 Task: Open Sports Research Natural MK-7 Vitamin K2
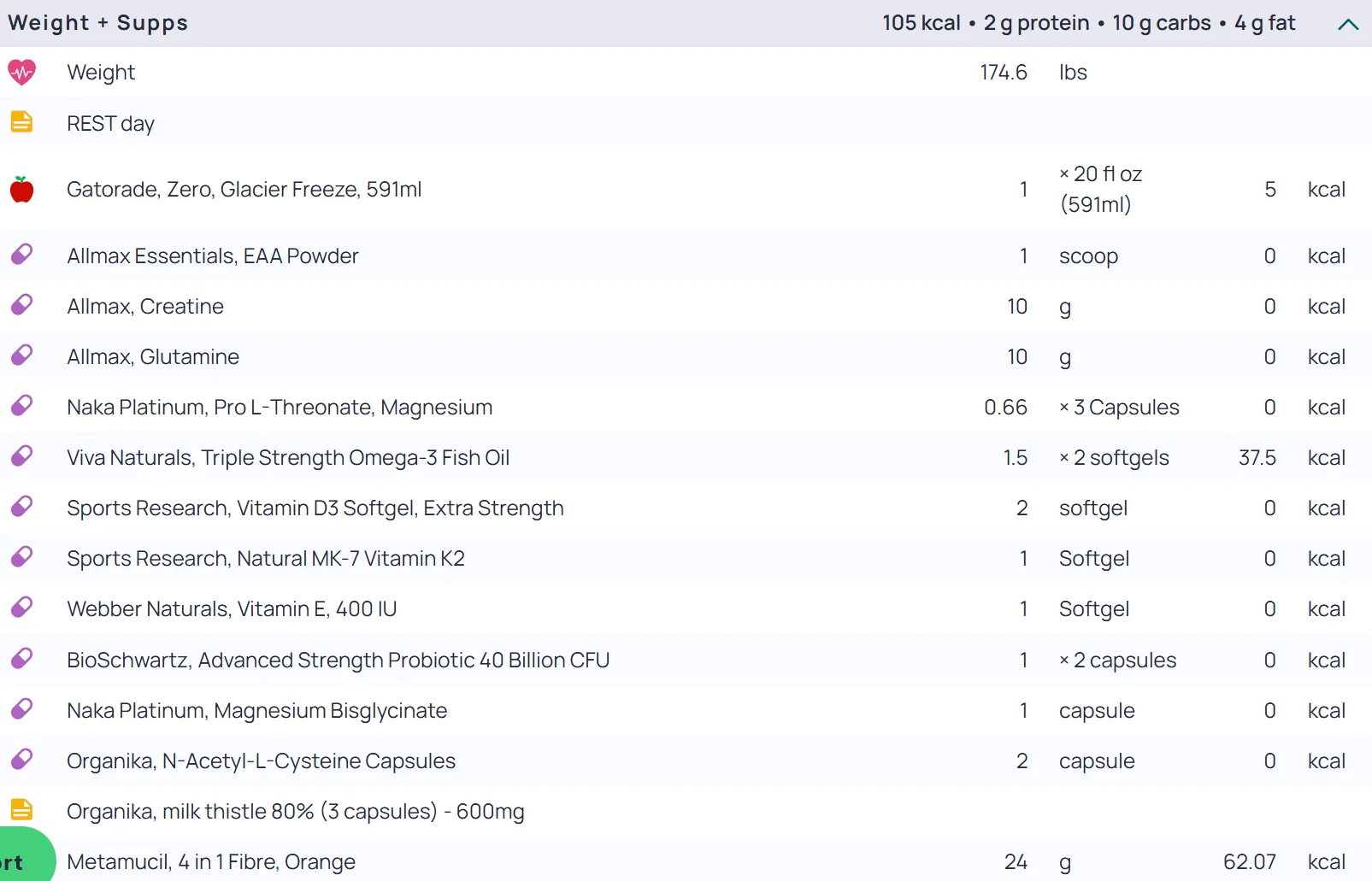coord(266,559)
